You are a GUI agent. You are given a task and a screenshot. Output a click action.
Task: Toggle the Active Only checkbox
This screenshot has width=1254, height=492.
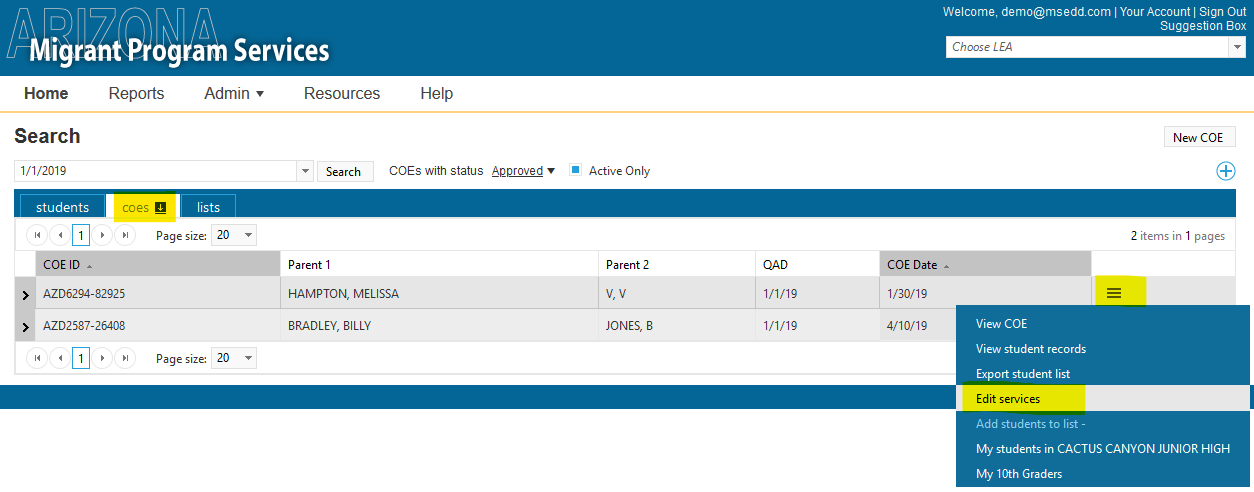pos(575,170)
